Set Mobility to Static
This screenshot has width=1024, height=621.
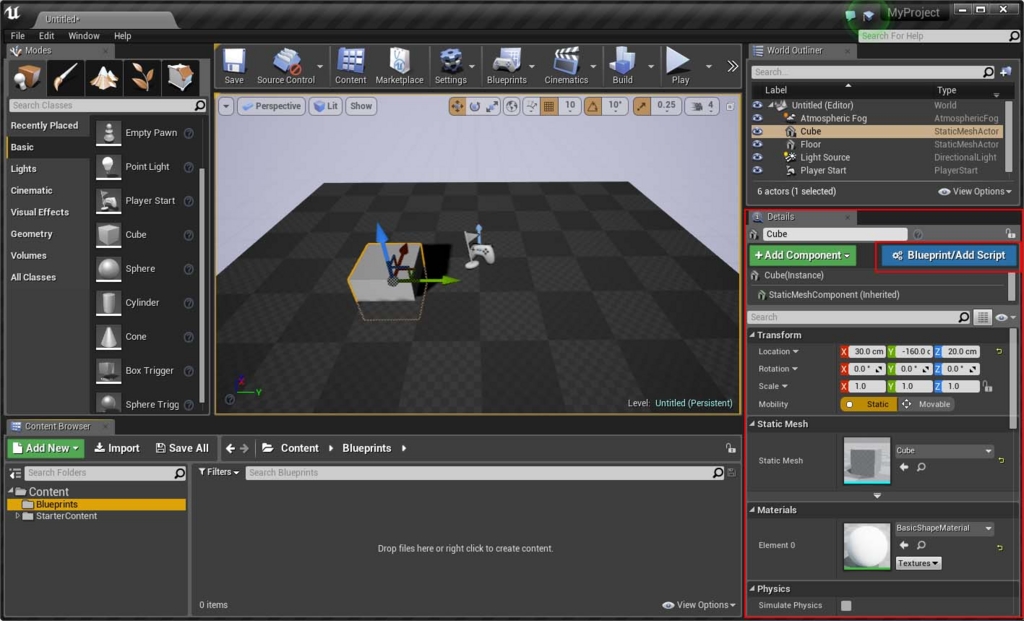point(869,404)
